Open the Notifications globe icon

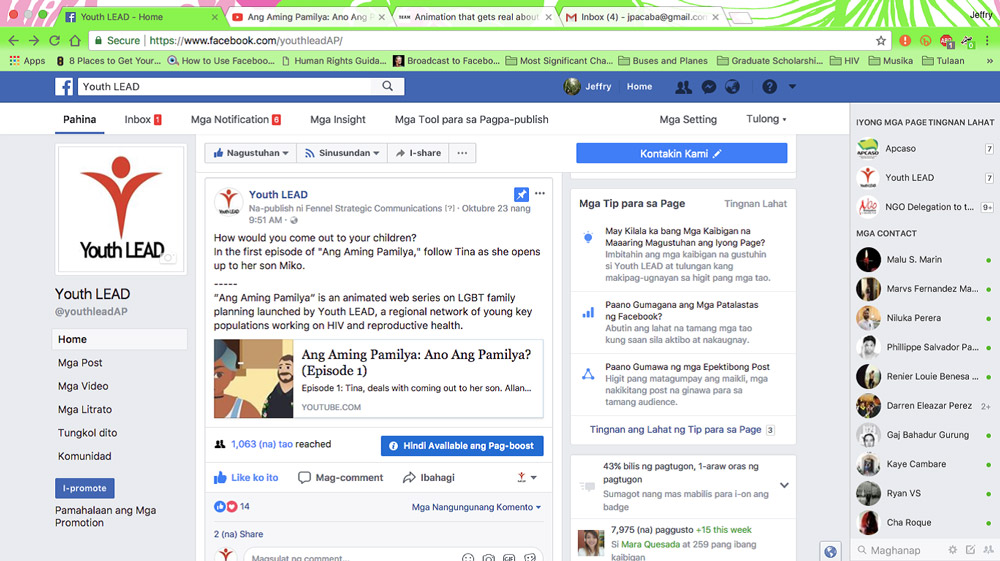pos(732,87)
